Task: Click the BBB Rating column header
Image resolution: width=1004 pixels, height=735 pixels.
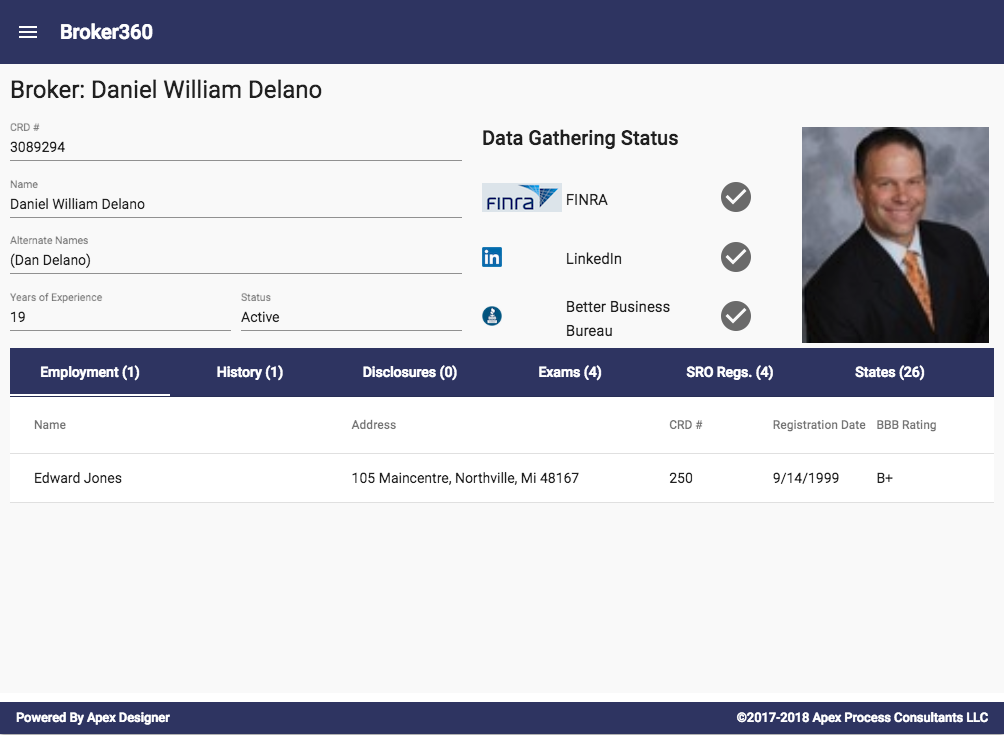Action: point(906,425)
